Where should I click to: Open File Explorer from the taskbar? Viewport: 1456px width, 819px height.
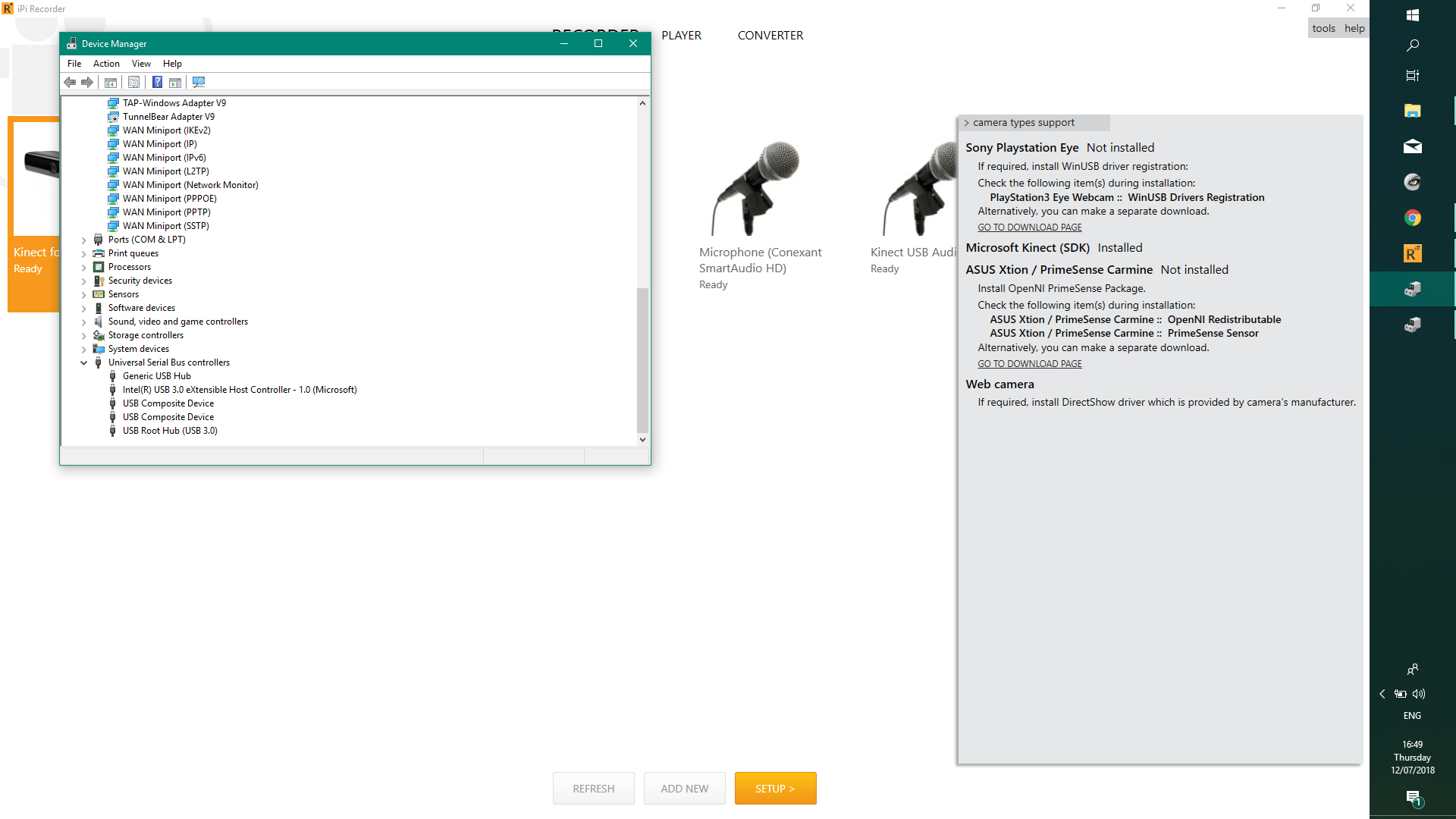click(1412, 111)
